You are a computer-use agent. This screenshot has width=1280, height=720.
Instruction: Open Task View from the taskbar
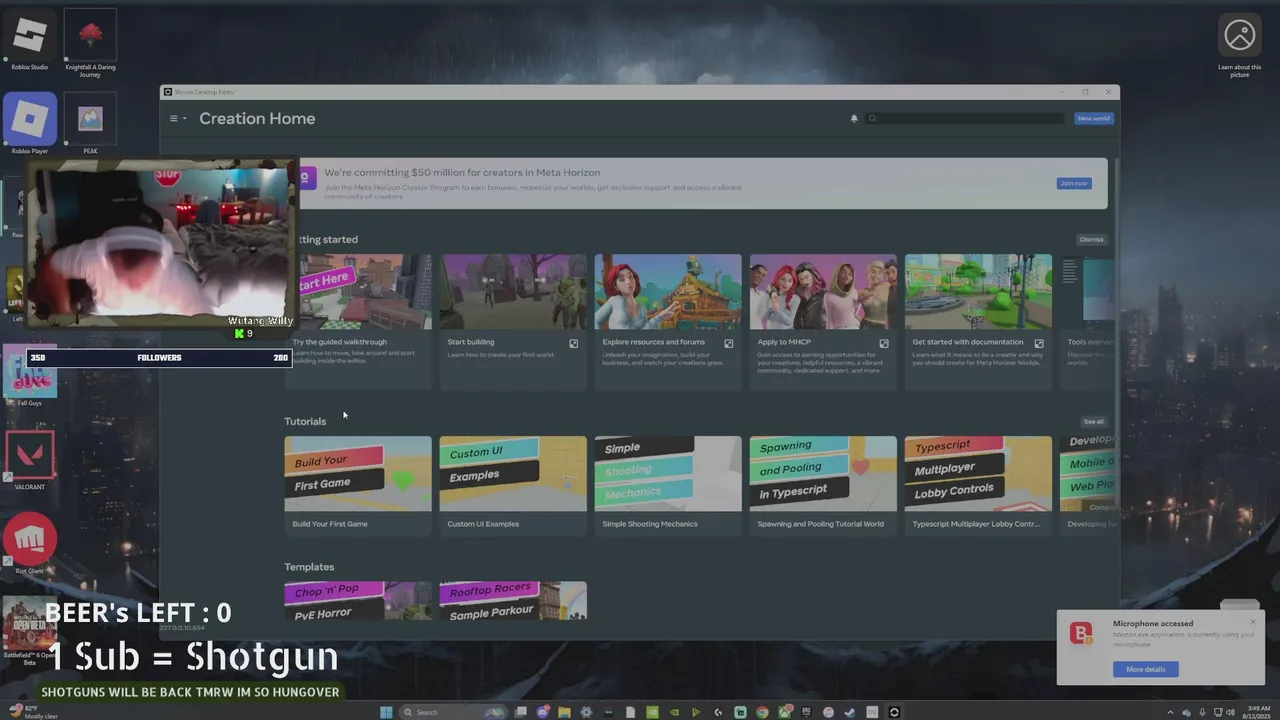[x=520, y=712]
